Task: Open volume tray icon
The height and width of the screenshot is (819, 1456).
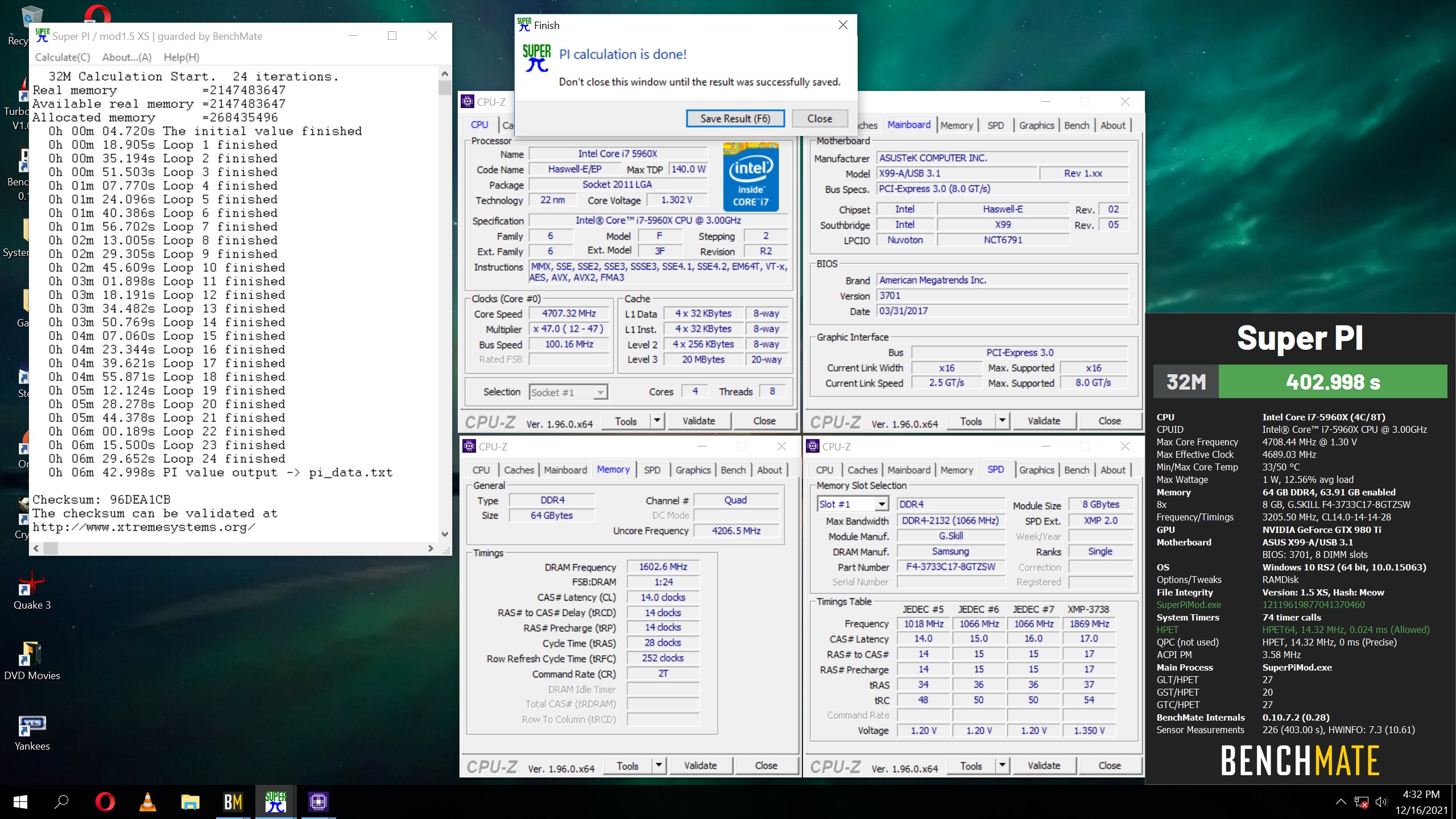Action: click(1381, 802)
